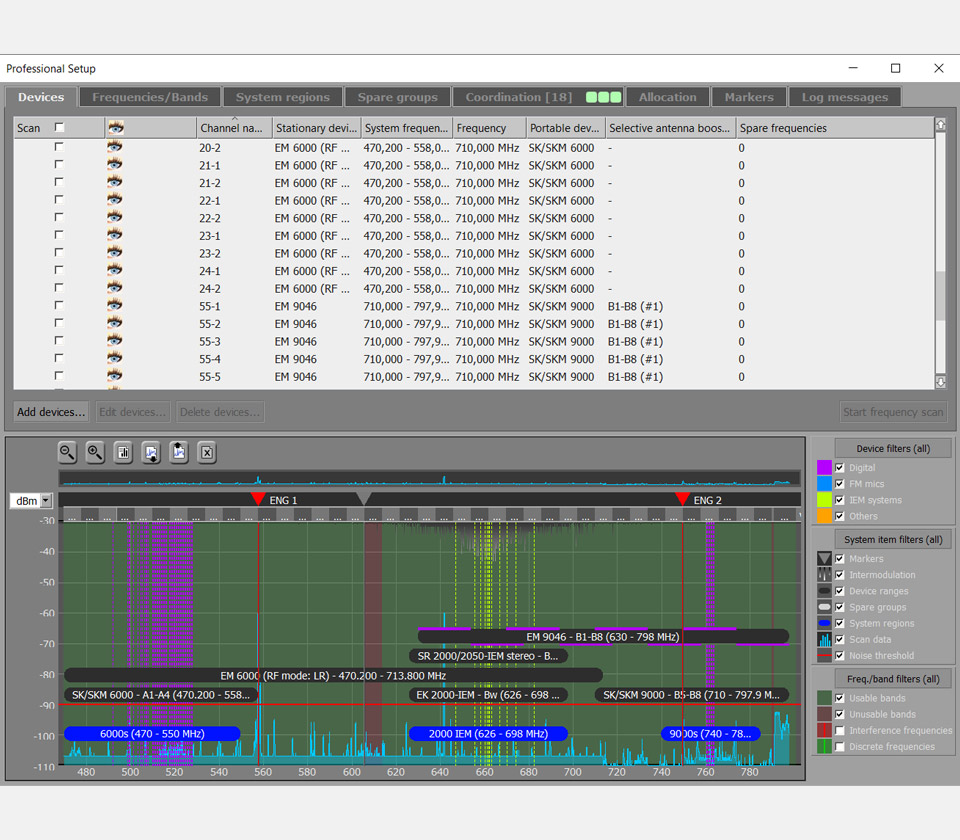This screenshot has height=840, width=960.
Task: Click the scan data icon in system filters
Action: click(824, 640)
